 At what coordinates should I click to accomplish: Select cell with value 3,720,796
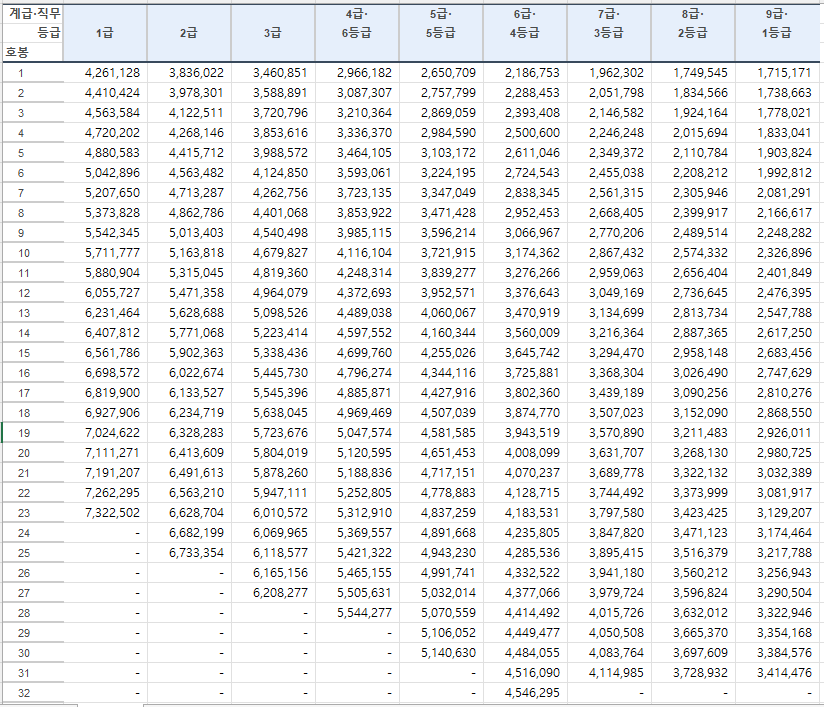pyautogui.click(x=273, y=112)
